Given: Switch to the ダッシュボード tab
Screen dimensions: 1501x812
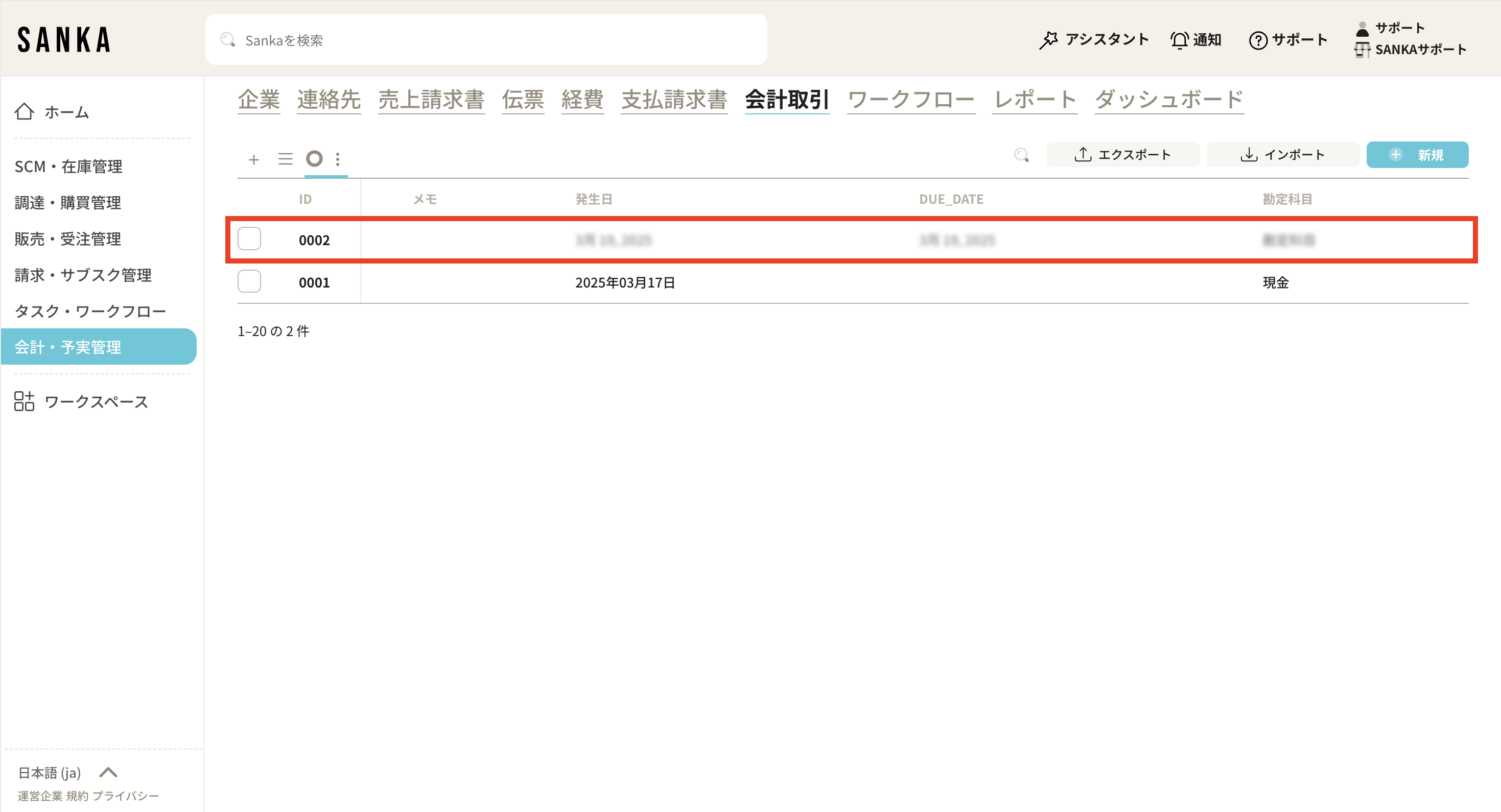Looking at the screenshot, I should point(1169,100).
